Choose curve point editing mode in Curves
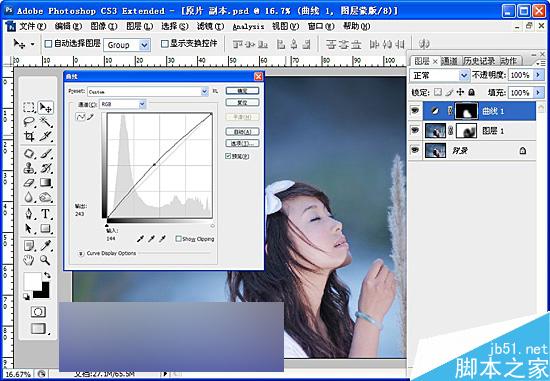The width and height of the screenshot is (550, 381). 80,117
